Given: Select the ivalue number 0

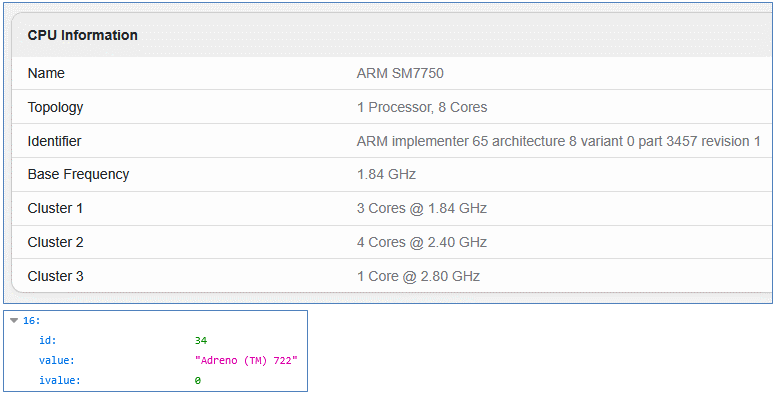Looking at the screenshot, I should 197,380.
